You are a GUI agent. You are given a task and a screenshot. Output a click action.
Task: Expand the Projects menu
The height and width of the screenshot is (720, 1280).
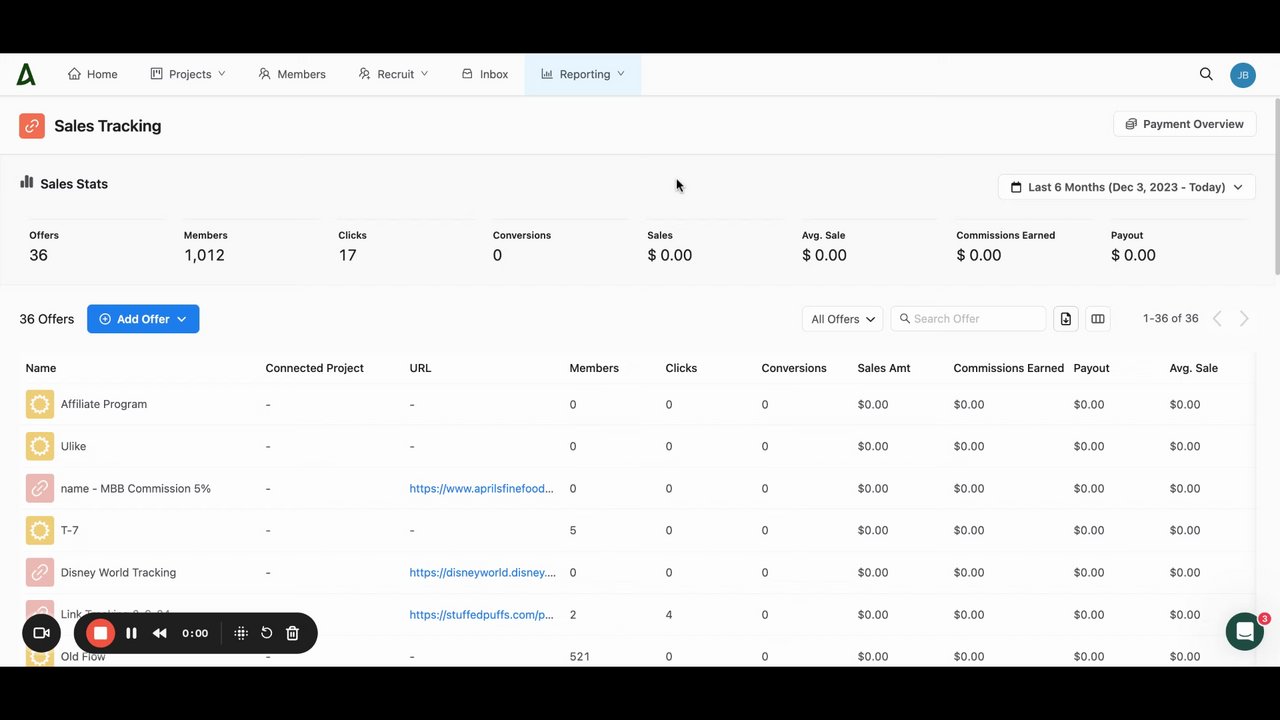tap(188, 74)
